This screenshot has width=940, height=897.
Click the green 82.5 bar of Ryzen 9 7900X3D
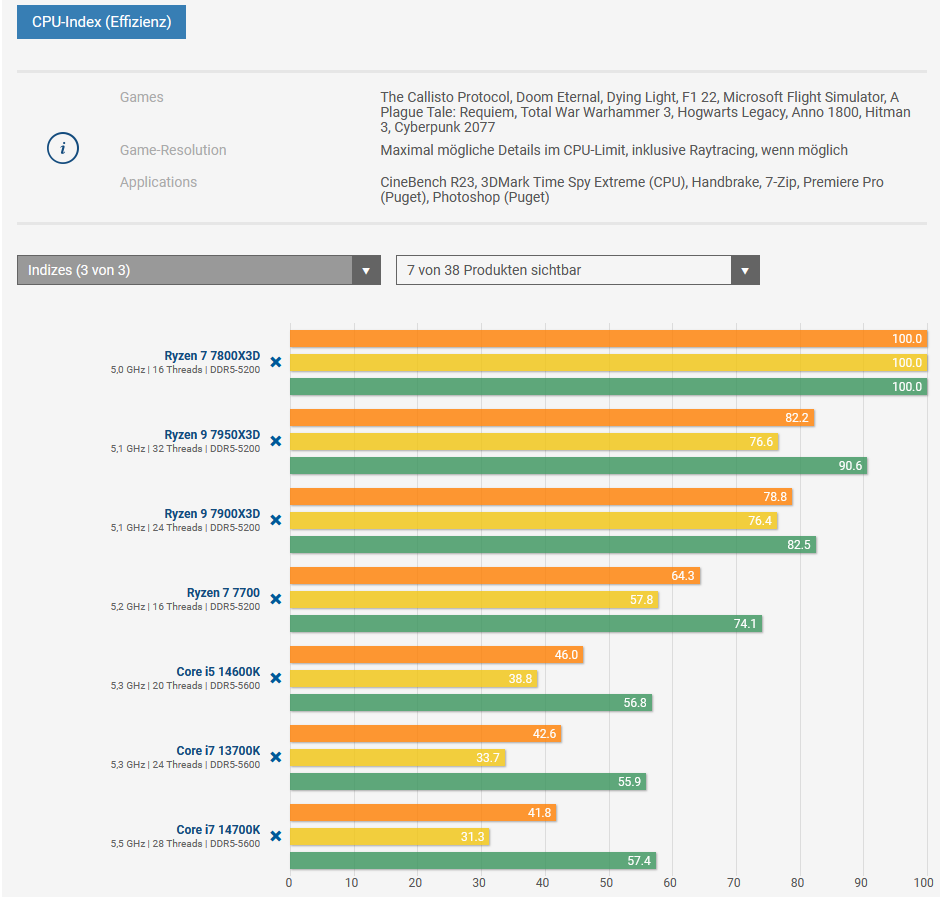tap(553, 545)
